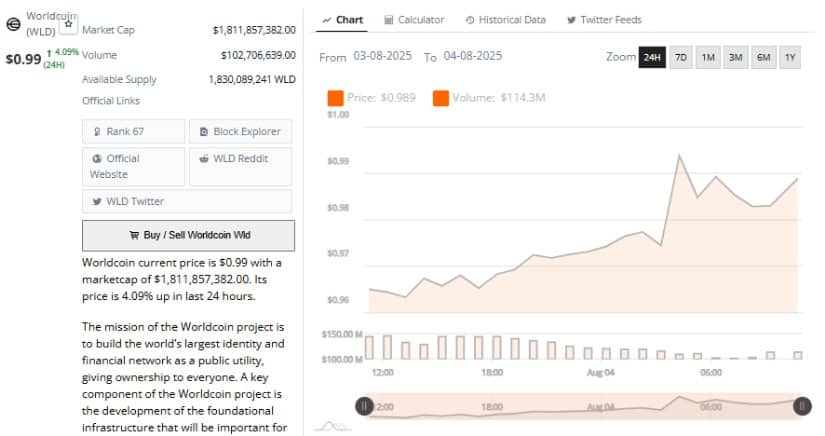This screenshot has width=825, height=436.
Task: Click Buy / Sell Worldcoin Wld button
Action: tap(188, 235)
